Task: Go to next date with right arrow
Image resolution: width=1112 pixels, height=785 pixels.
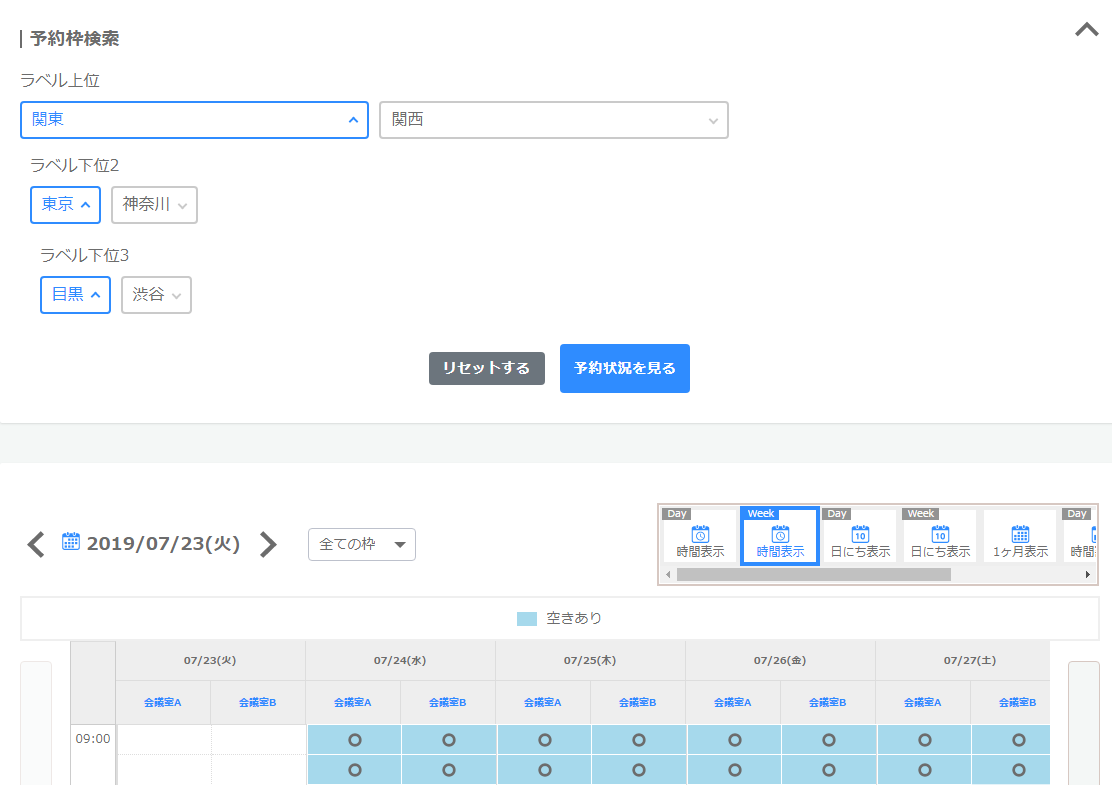Action: [268, 545]
